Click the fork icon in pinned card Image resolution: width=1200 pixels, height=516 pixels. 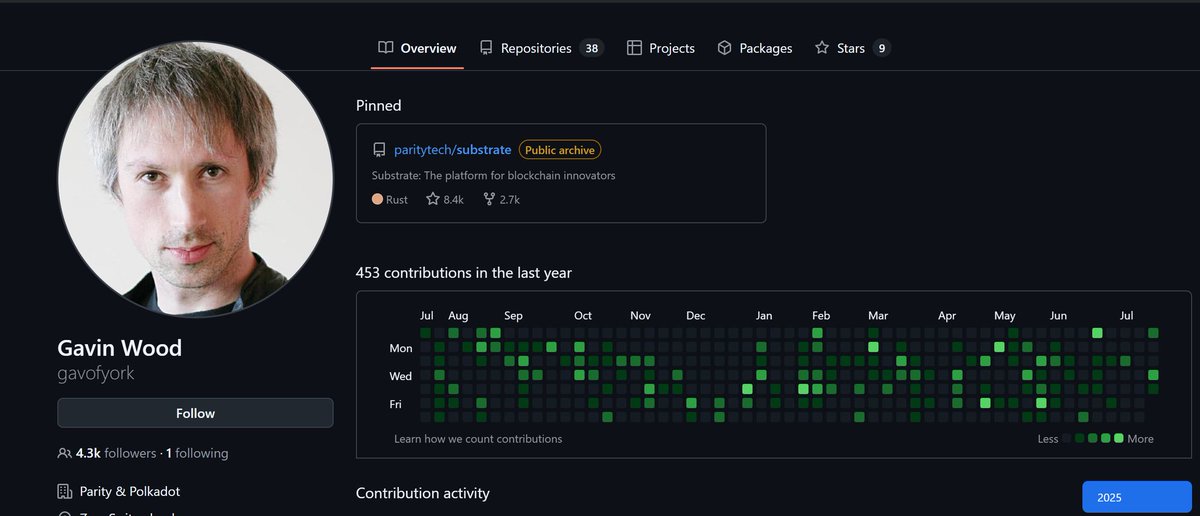489,199
